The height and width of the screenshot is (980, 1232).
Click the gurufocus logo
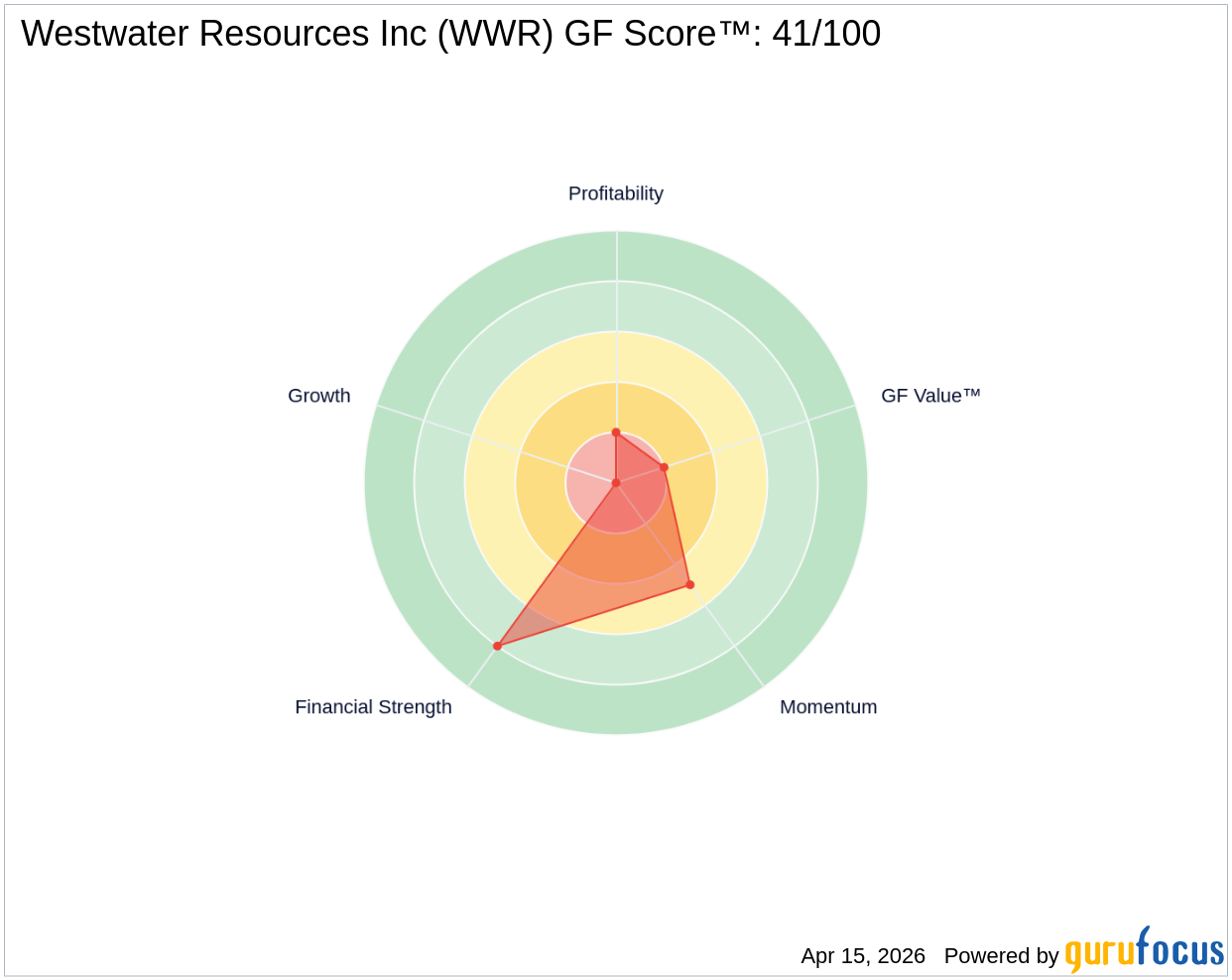click(1142, 955)
